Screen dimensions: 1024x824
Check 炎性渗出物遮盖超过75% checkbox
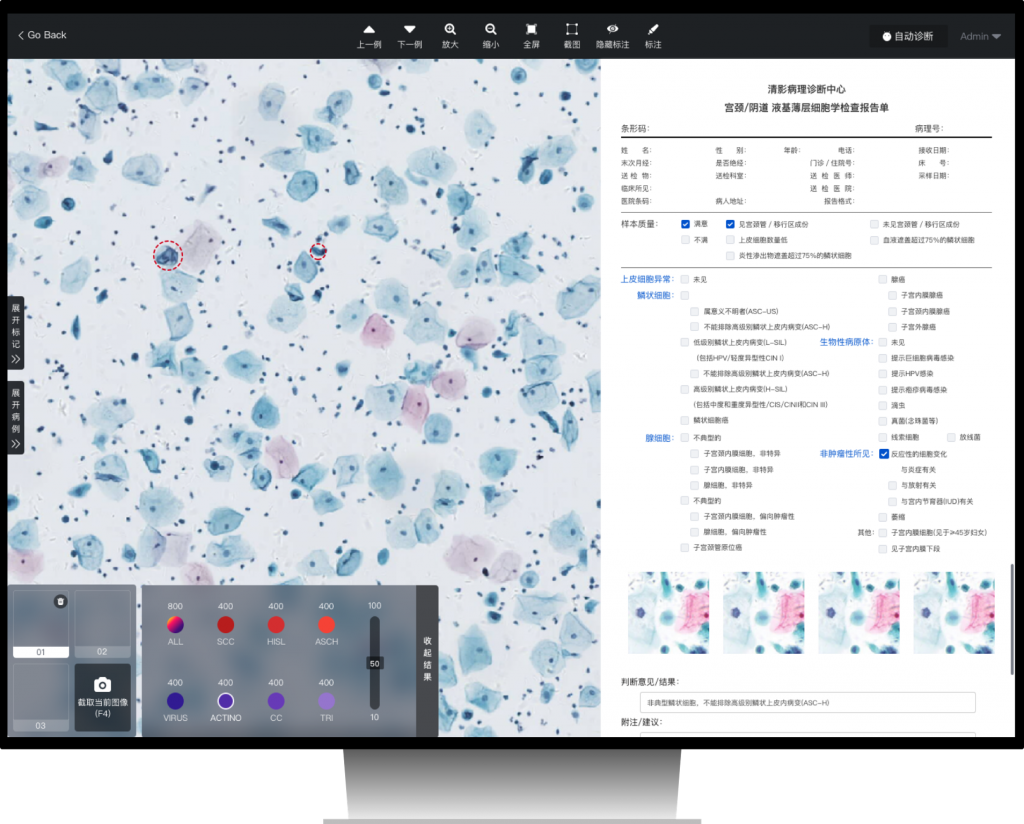[x=730, y=255]
